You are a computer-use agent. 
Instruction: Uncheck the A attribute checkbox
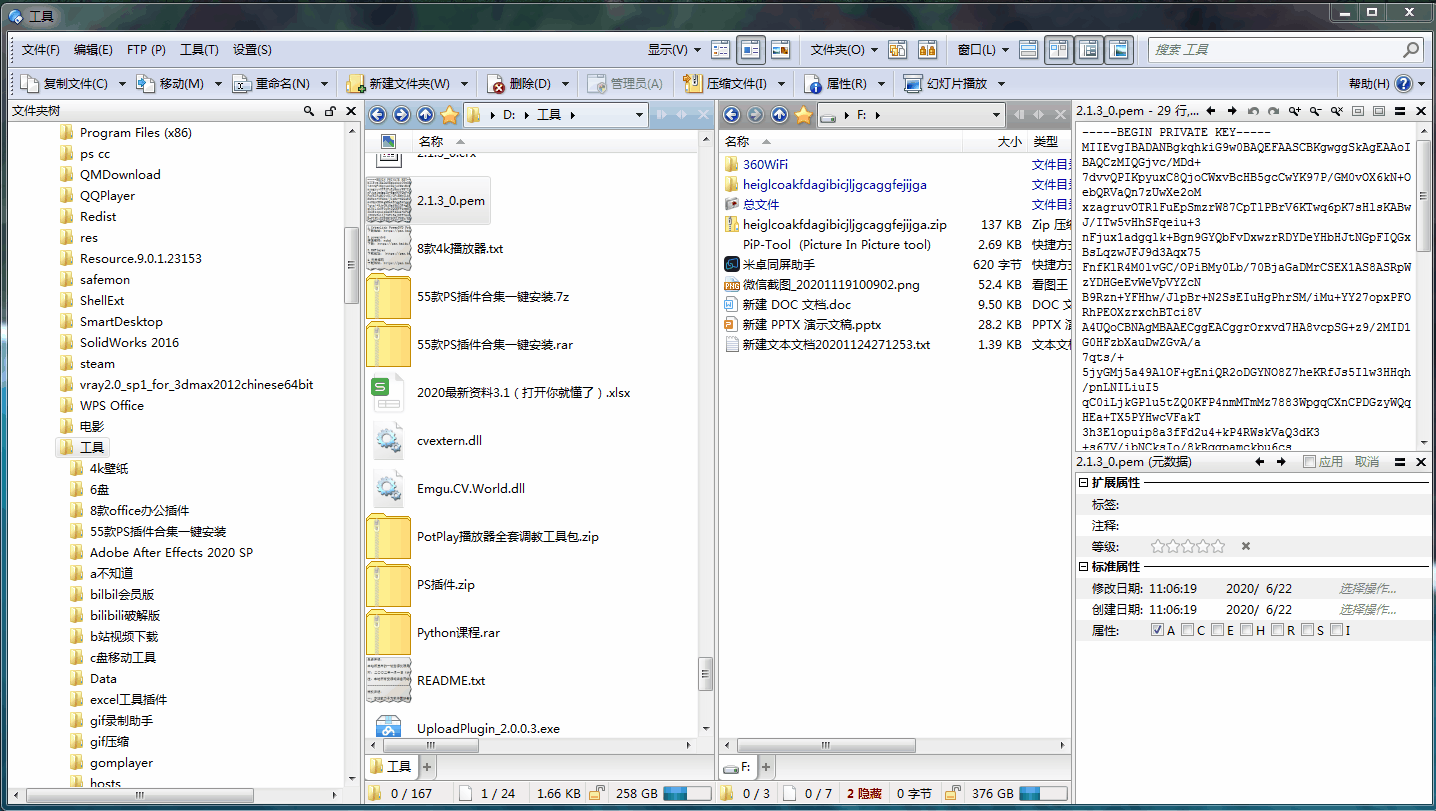click(x=1155, y=629)
